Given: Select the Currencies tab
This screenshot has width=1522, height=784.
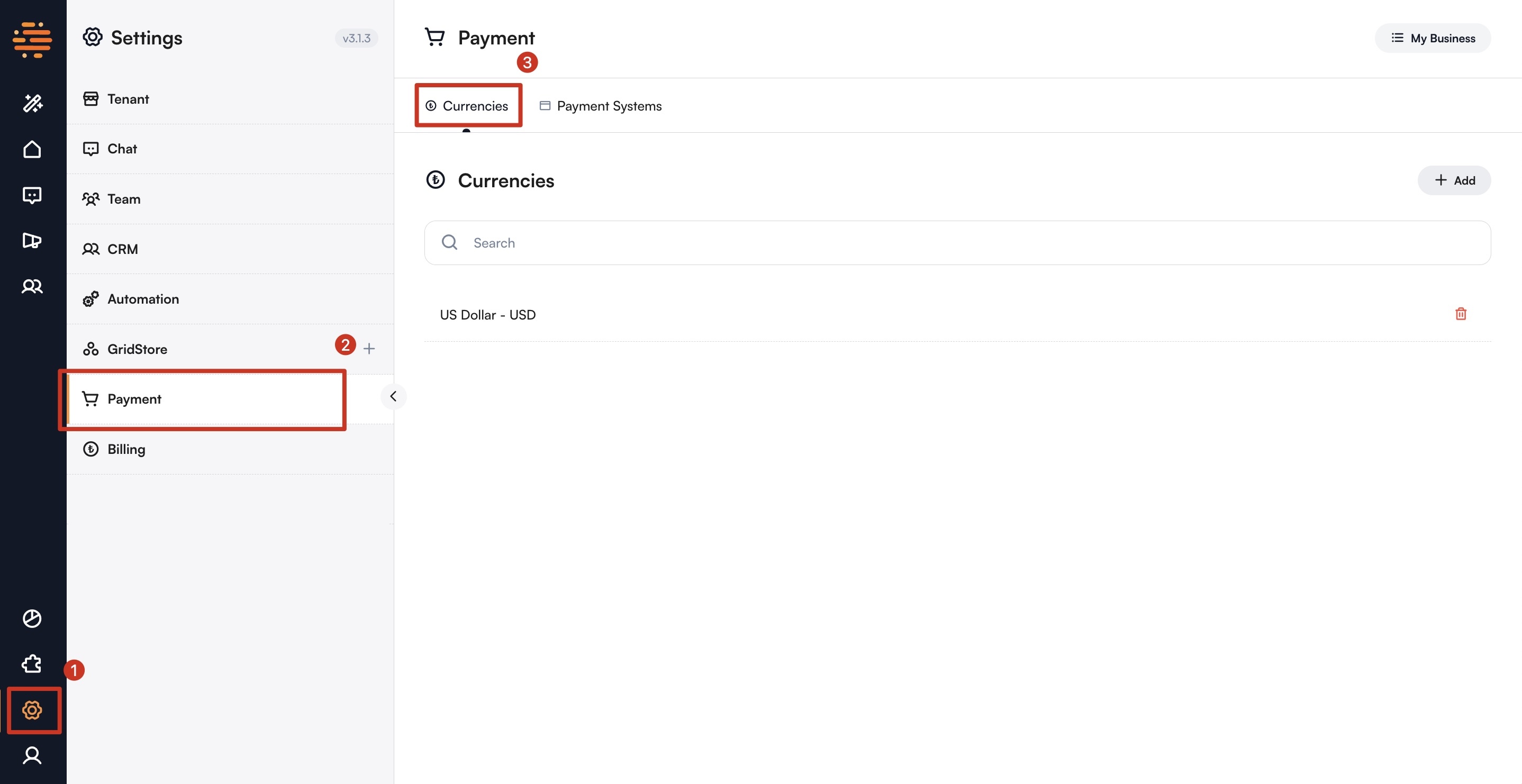Looking at the screenshot, I should click(x=467, y=106).
